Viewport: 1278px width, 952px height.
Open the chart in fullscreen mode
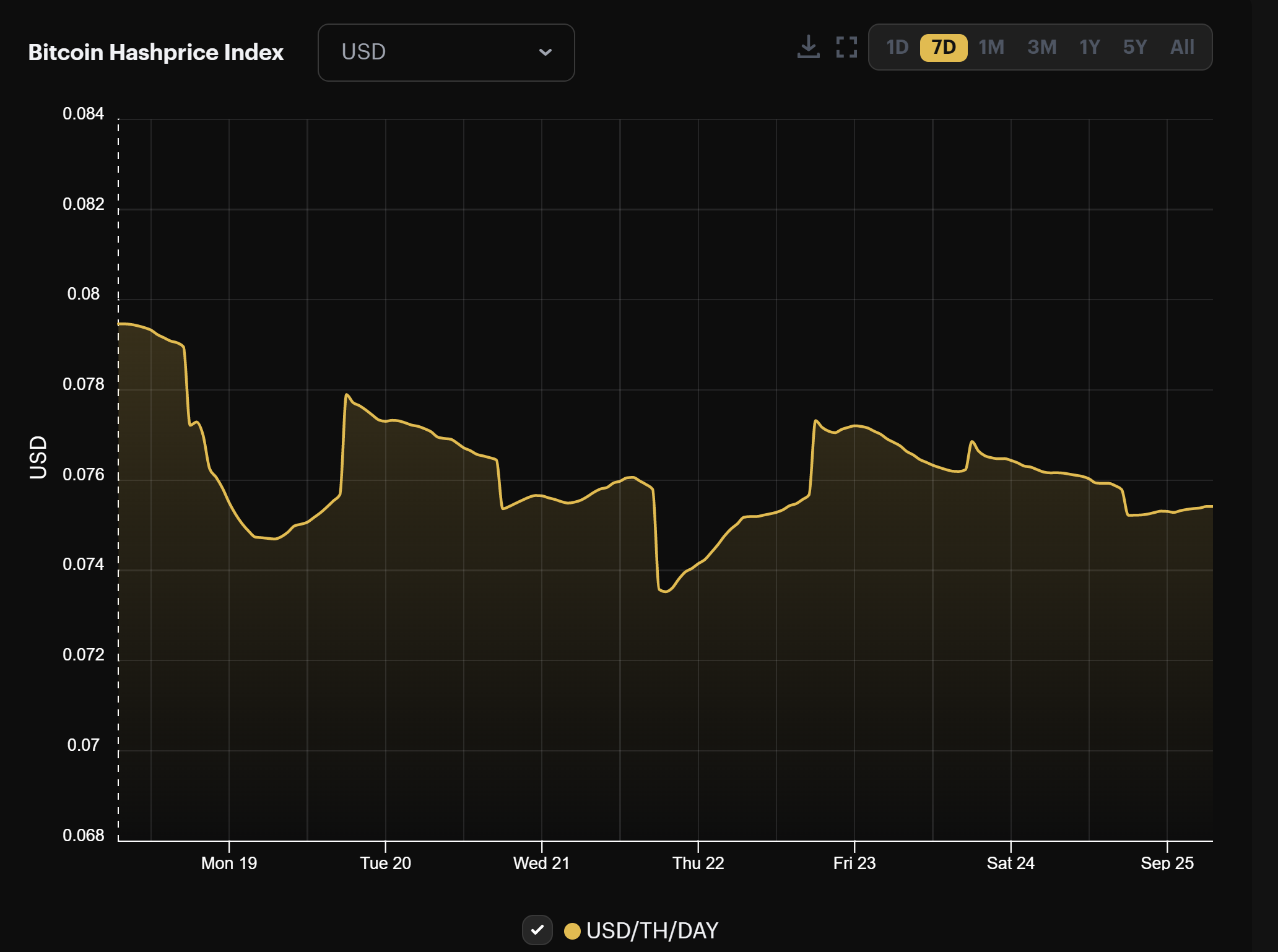coord(846,47)
